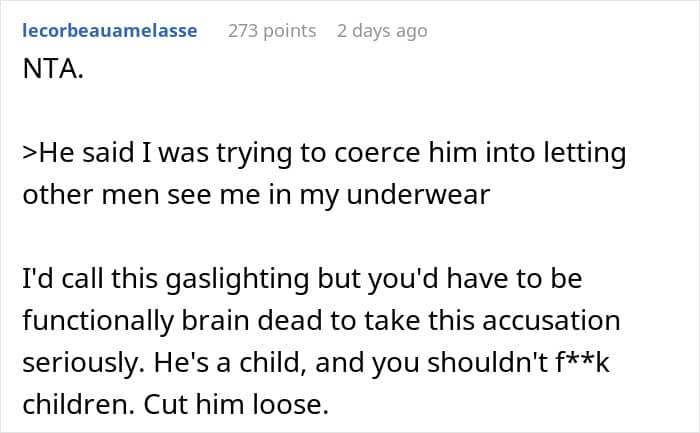Click the 273 points score
700x433 pixels.
point(272,31)
